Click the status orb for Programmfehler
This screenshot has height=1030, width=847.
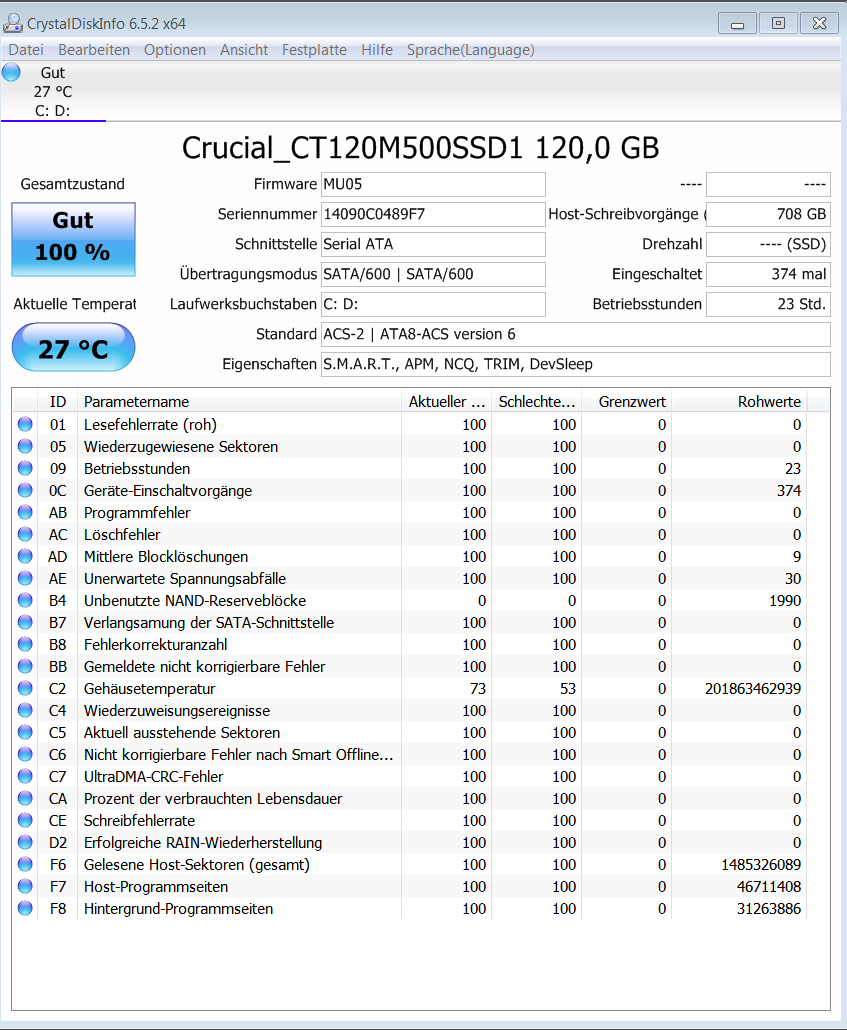coord(25,512)
